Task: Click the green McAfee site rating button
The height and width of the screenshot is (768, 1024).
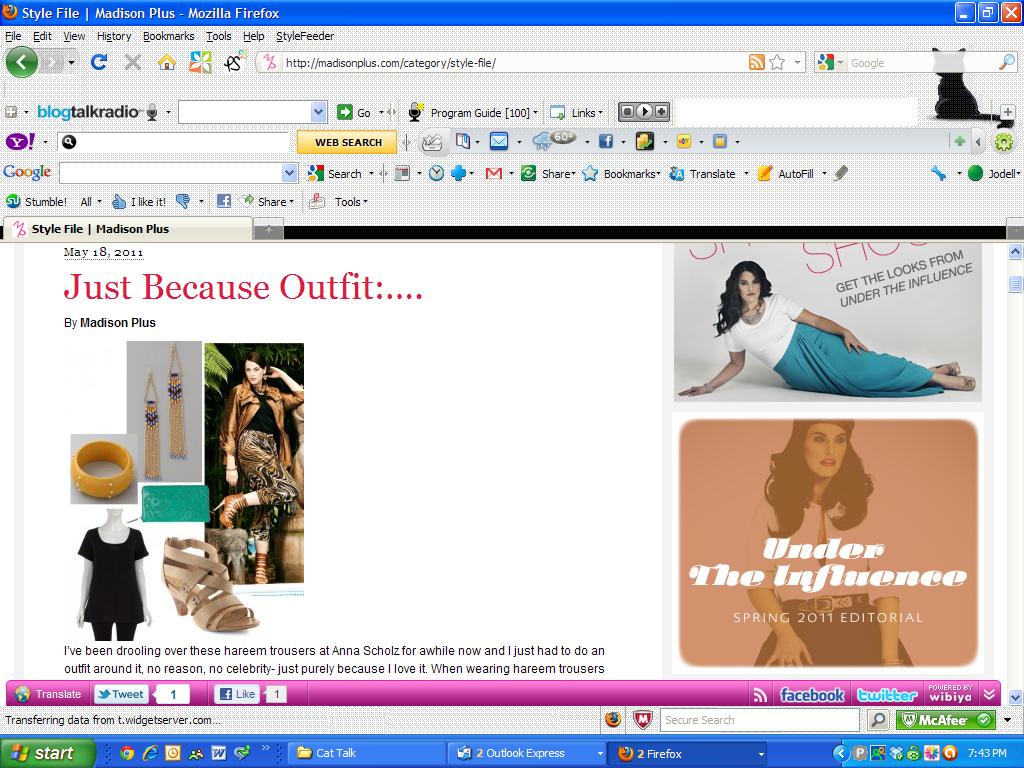Action: [x=945, y=720]
